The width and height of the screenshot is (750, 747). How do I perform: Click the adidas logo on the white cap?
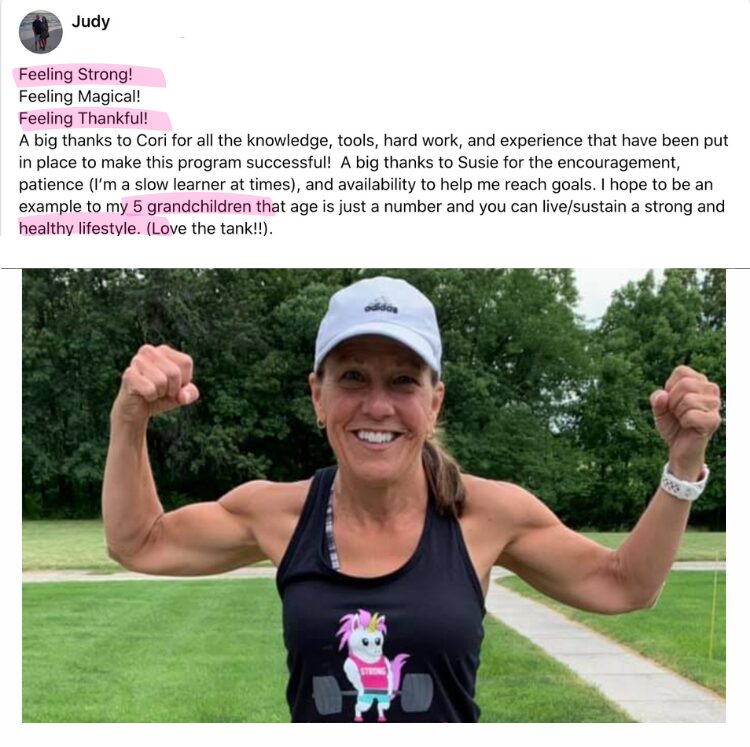pyautogui.click(x=381, y=308)
